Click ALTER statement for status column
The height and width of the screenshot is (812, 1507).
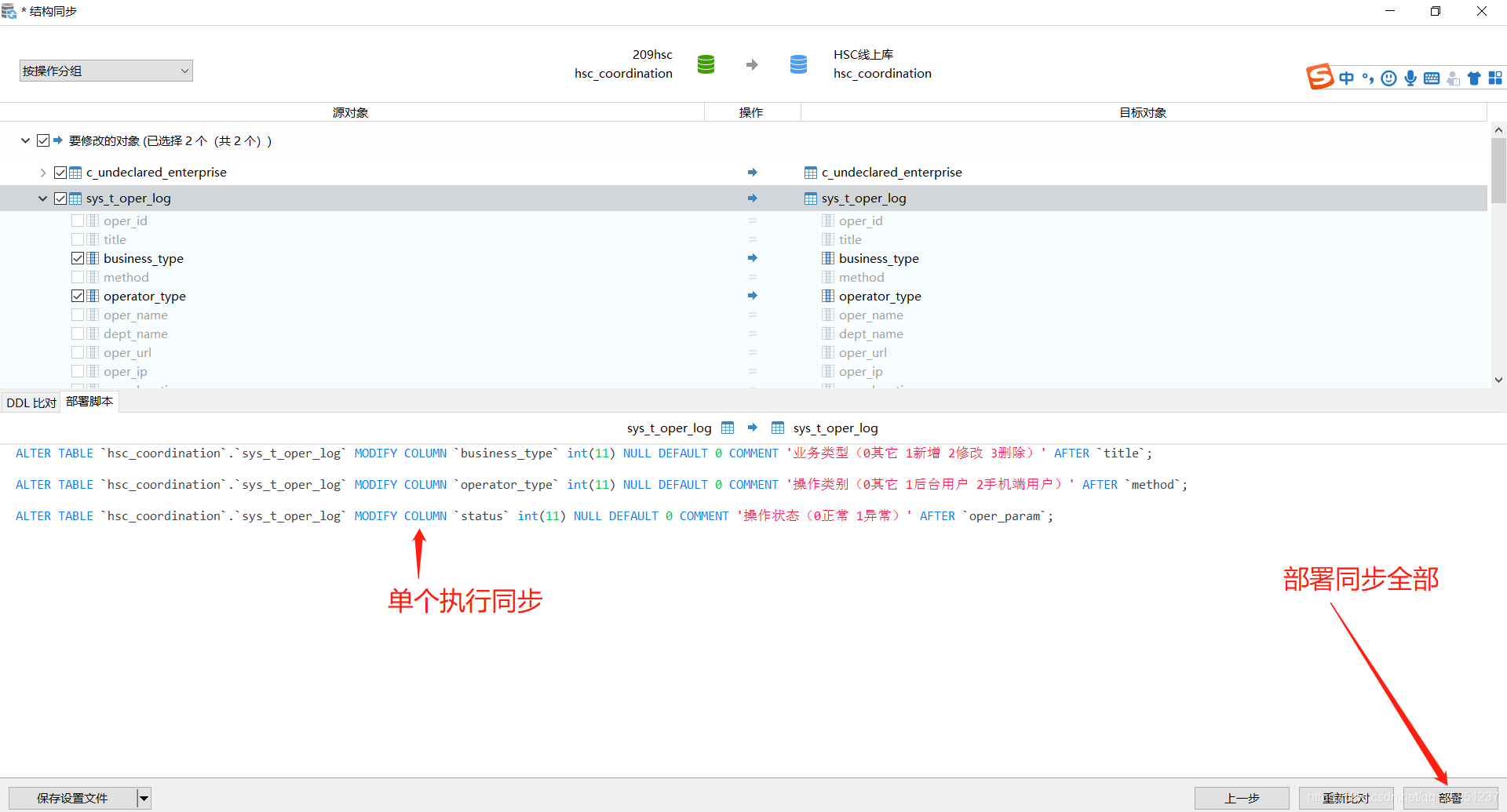click(535, 516)
